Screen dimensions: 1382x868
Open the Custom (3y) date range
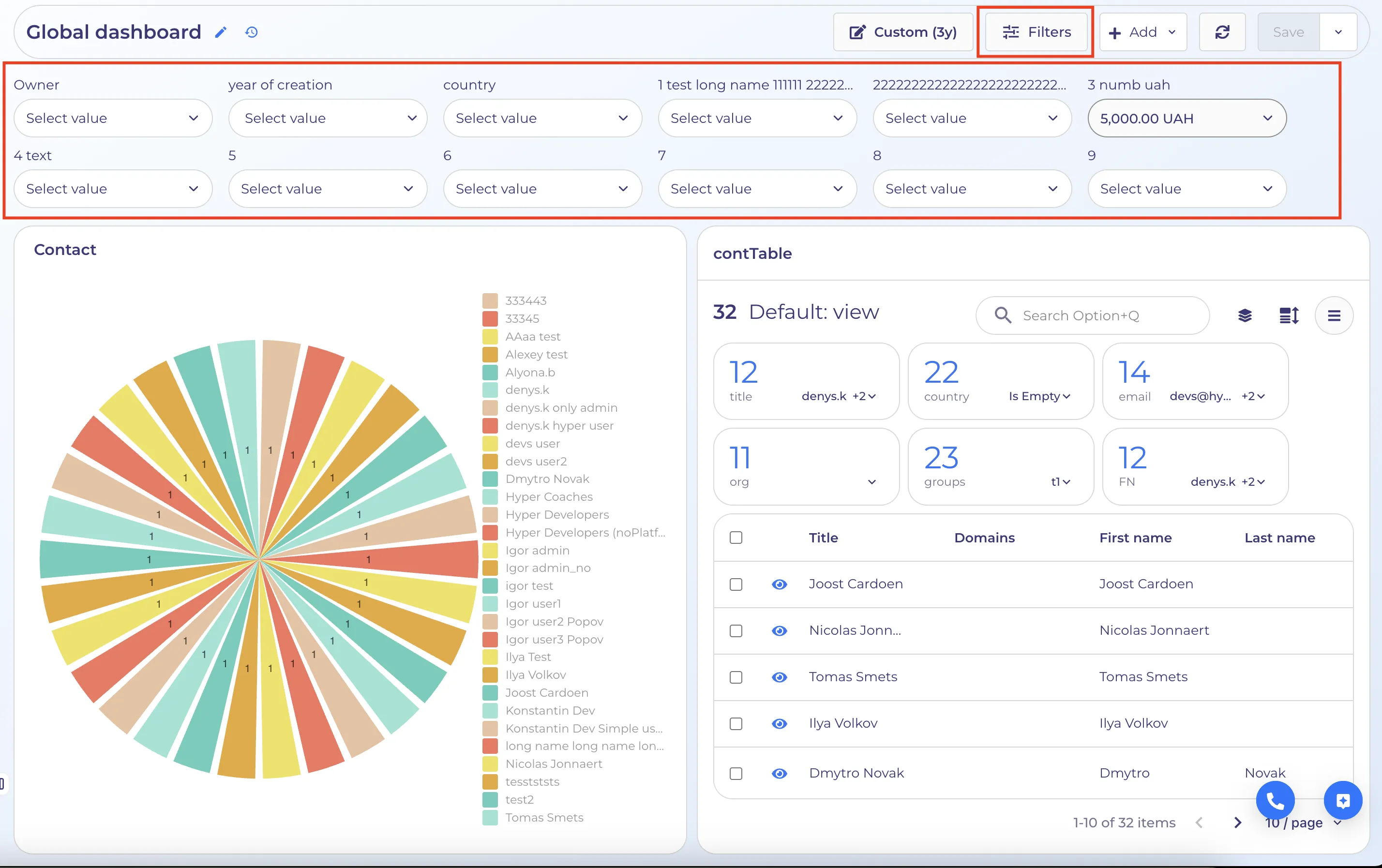(x=903, y=32)
